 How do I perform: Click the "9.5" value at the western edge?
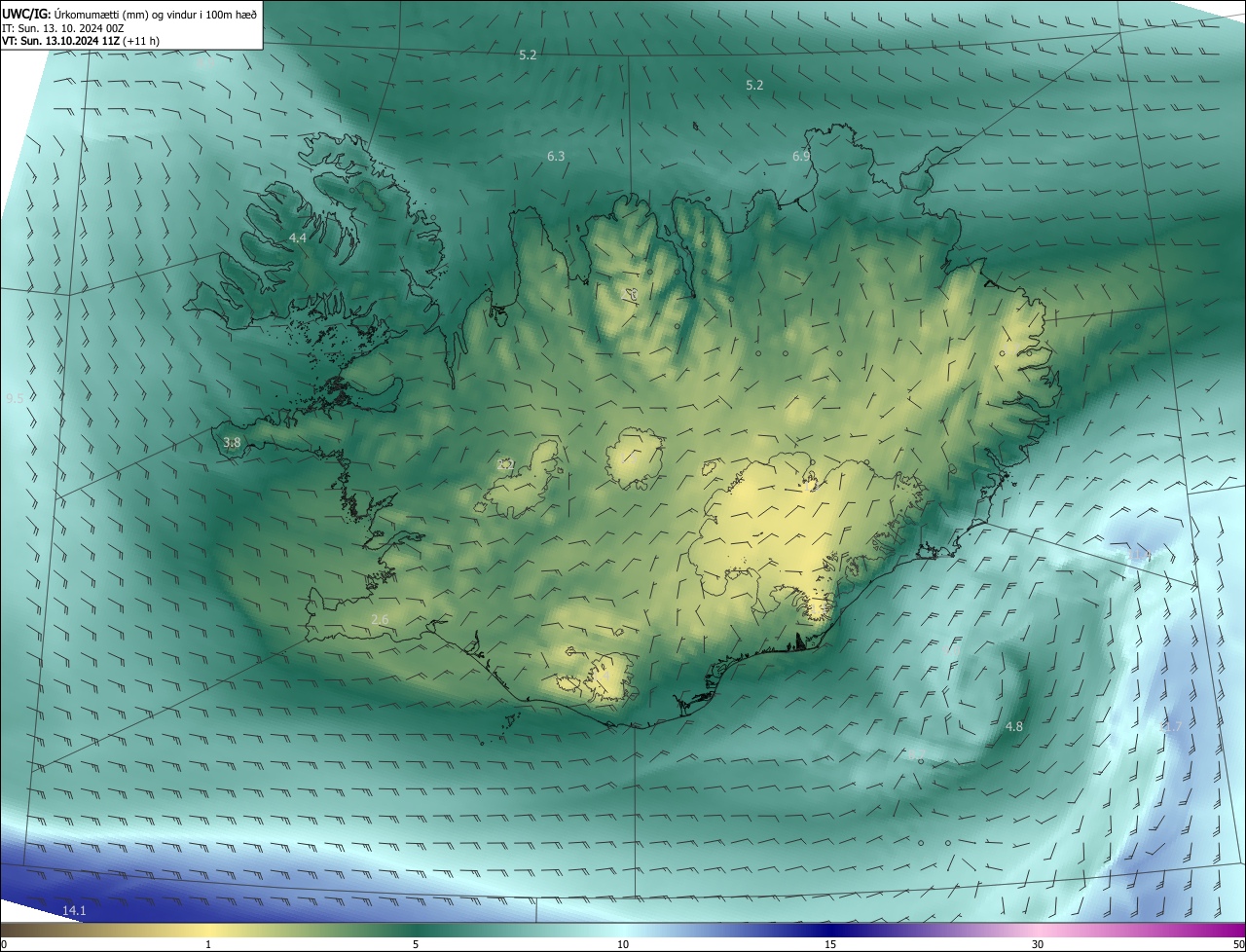pyautogui.click(x=15, y=399)
